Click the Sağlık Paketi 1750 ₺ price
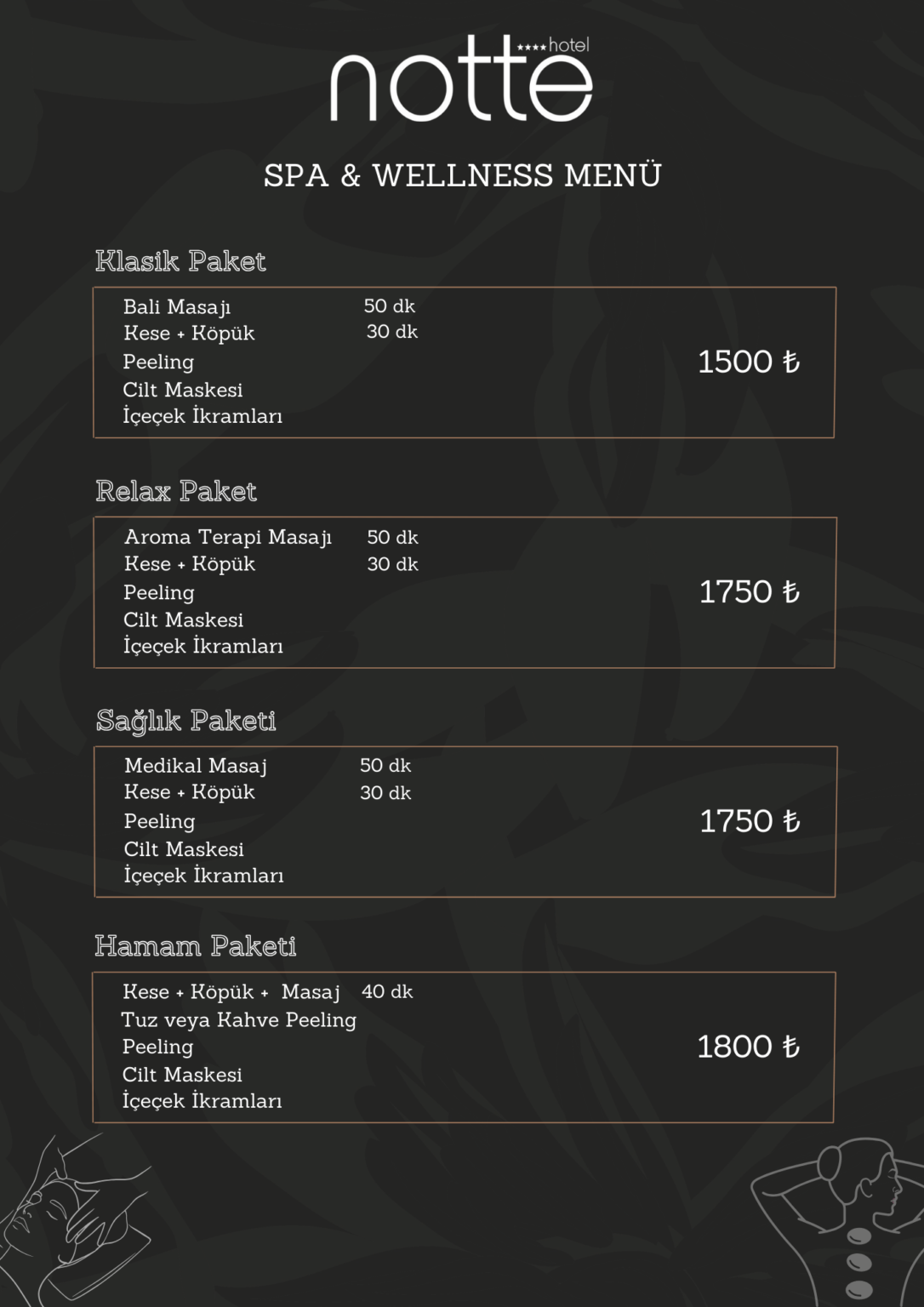Viewport: 924px width, 1307px height. (x=750, y=820)
